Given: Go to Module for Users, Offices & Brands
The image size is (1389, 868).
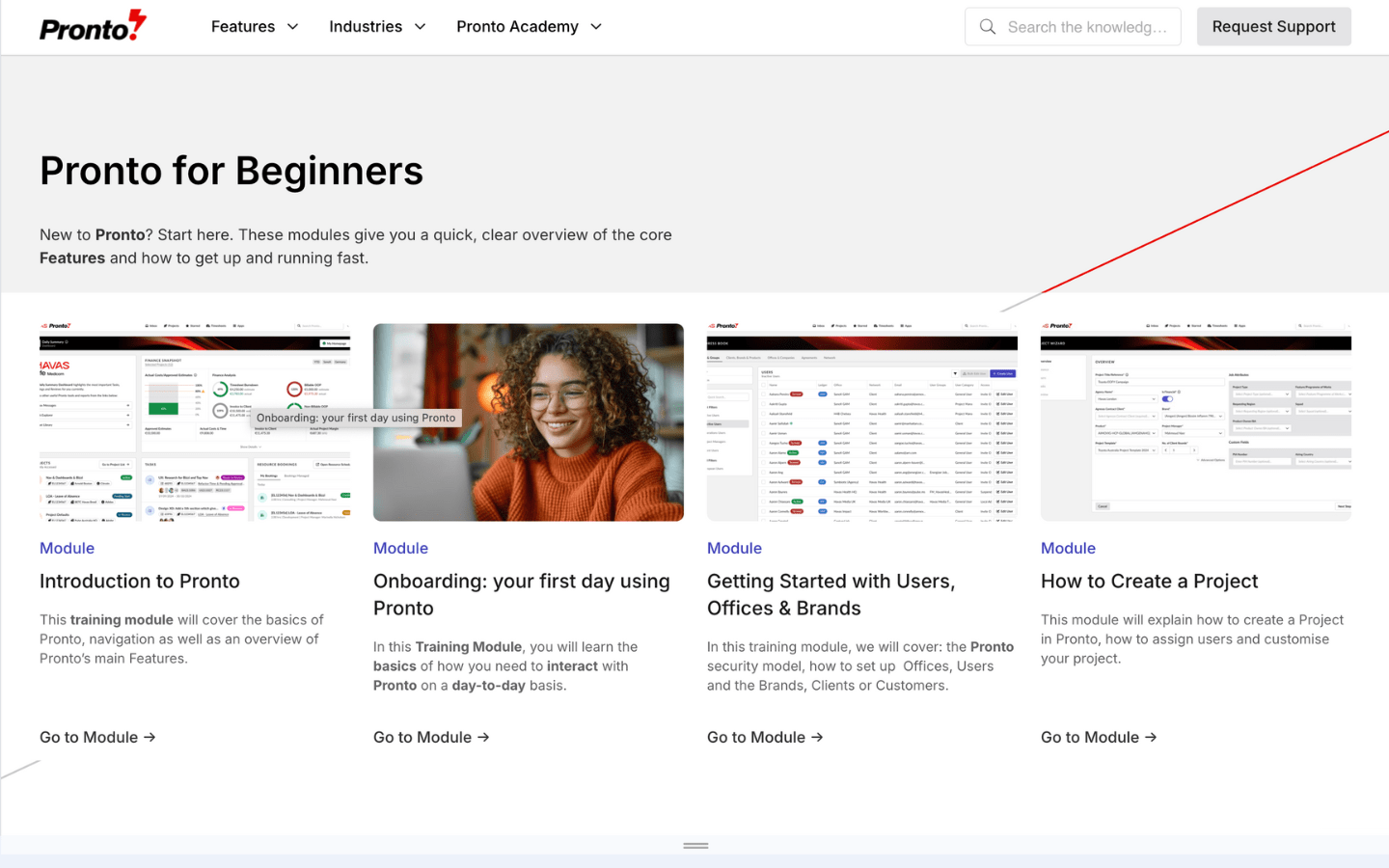Looking at the screenshot, I should (x=765, y=737).
